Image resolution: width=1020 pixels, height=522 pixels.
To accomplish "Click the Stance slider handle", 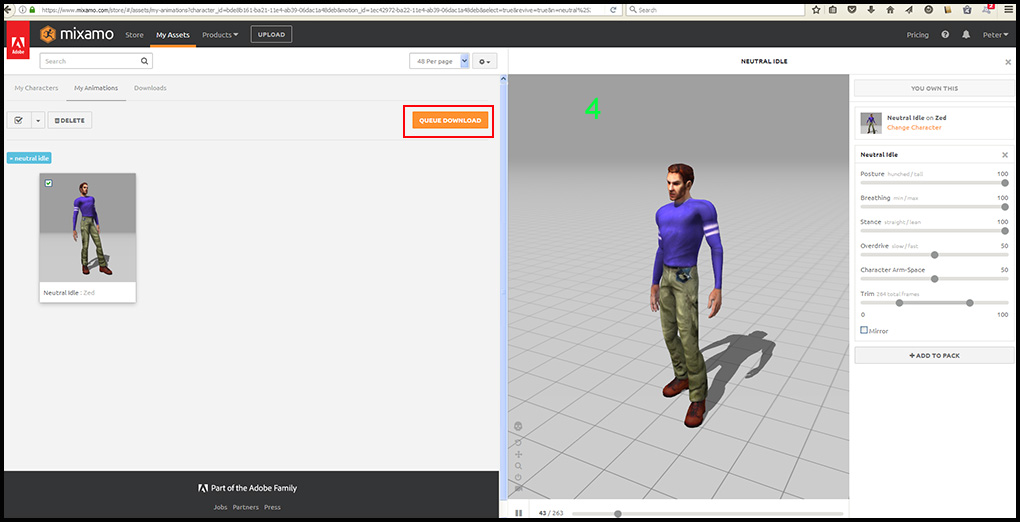I will [1005, 231].
